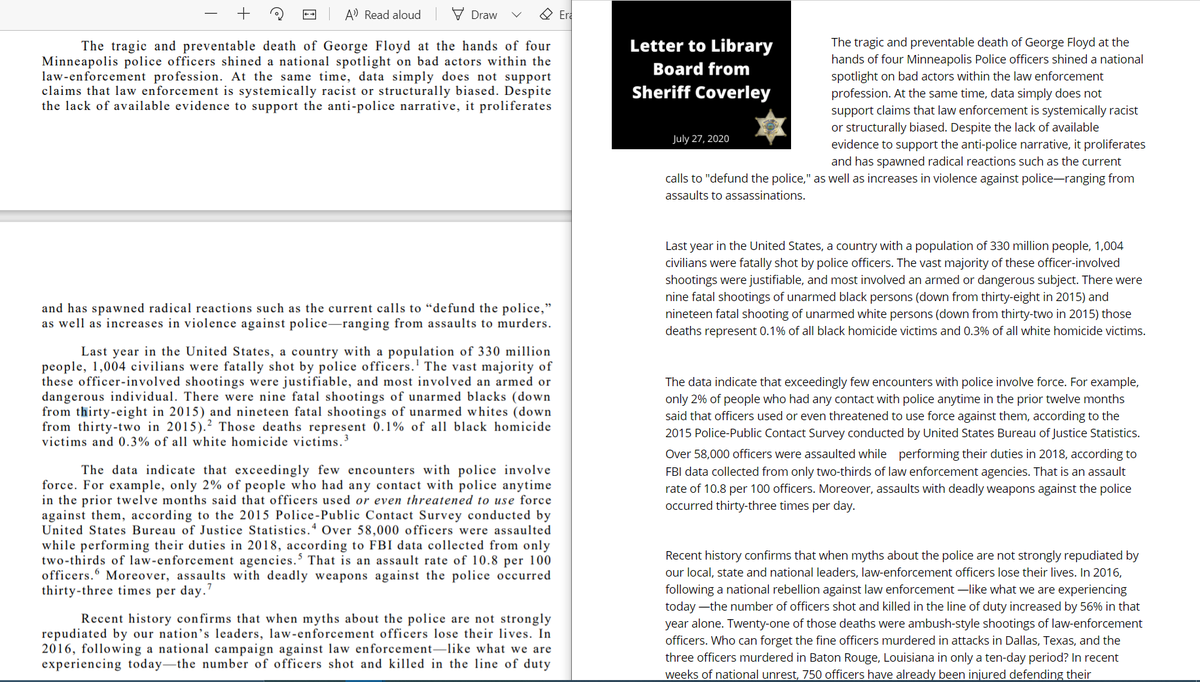
Task: Click the 'July 27, 2020' date
Action: click(x=701, y=138)
